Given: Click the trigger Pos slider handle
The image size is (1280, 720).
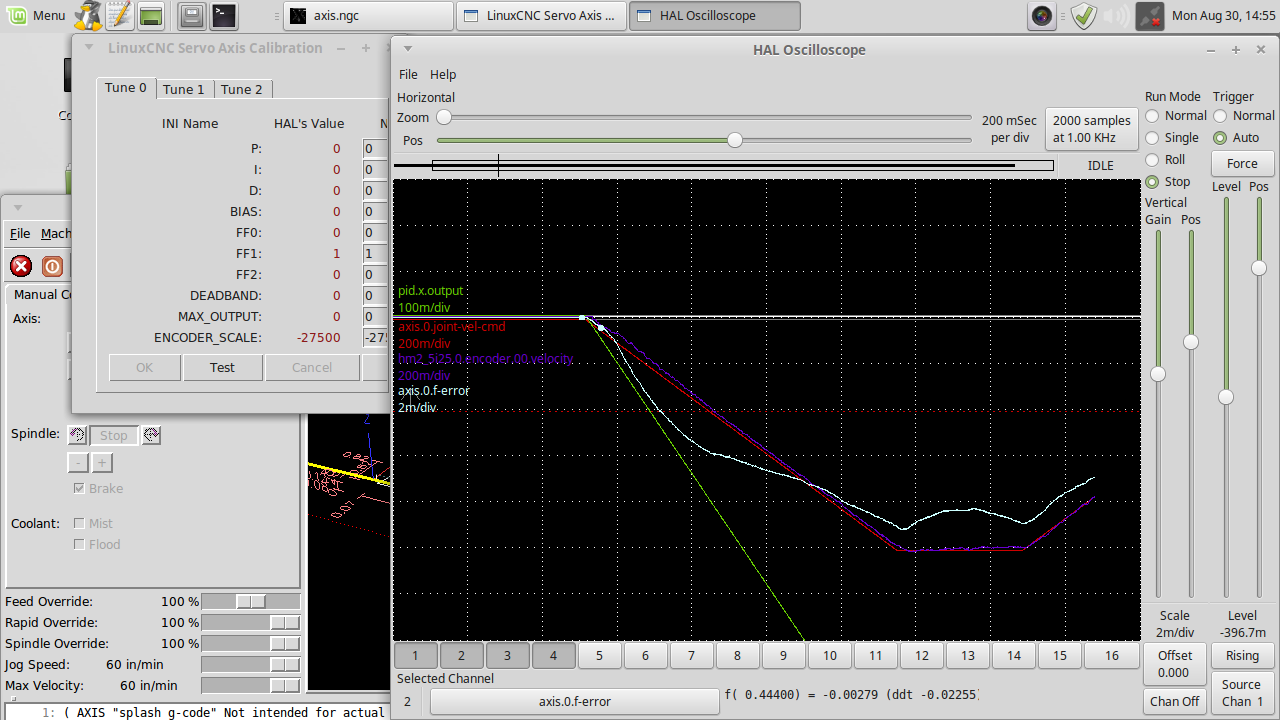Looking at the screenshot, I should tap(1259, 268).
